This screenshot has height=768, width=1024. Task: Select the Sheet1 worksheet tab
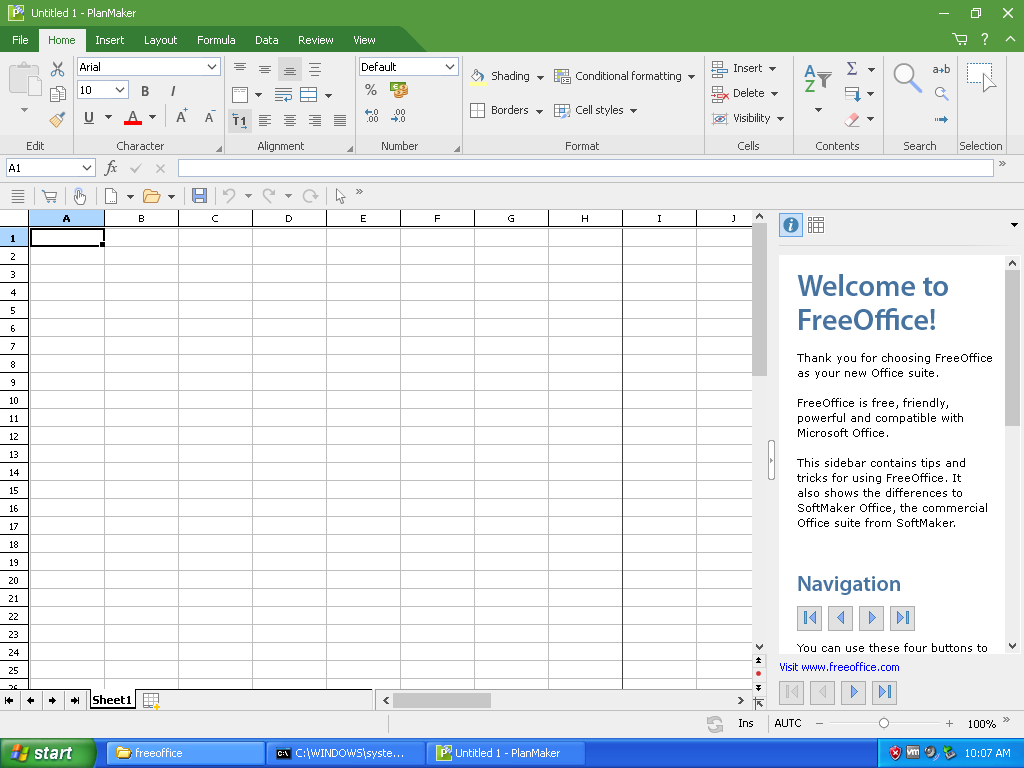(112, 700)
